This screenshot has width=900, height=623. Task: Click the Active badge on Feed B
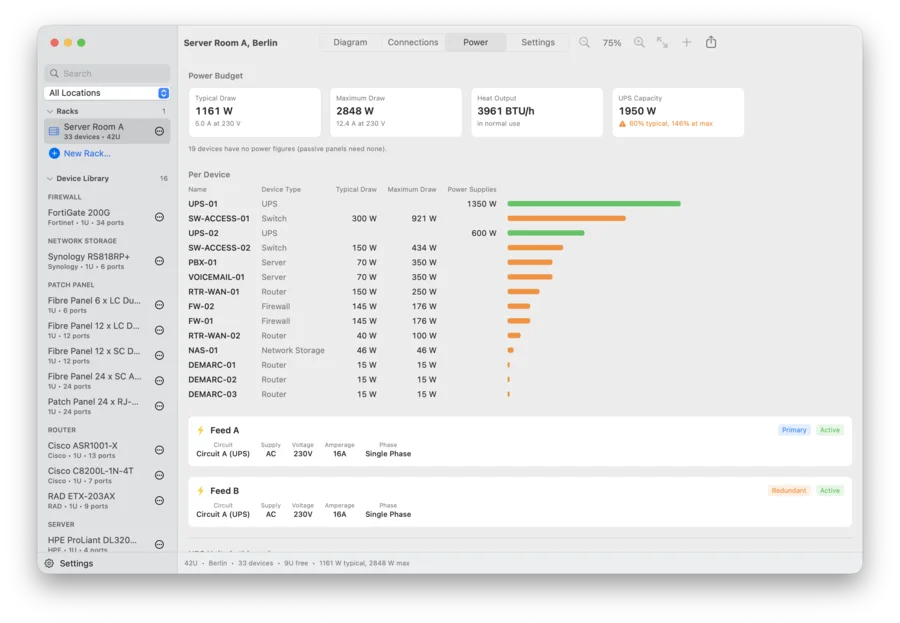click(829, 491)
